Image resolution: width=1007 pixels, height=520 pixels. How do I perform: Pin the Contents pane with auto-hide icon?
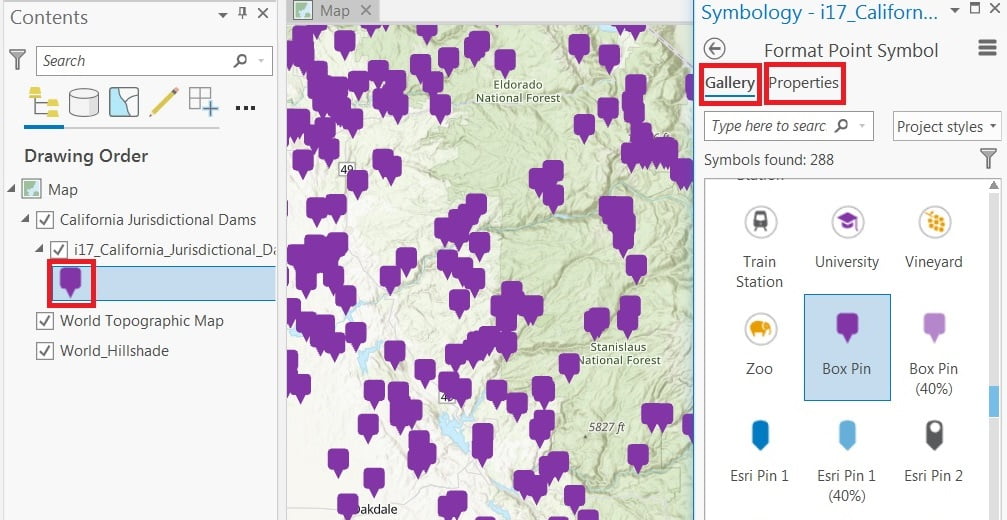[x=242, y=13]
